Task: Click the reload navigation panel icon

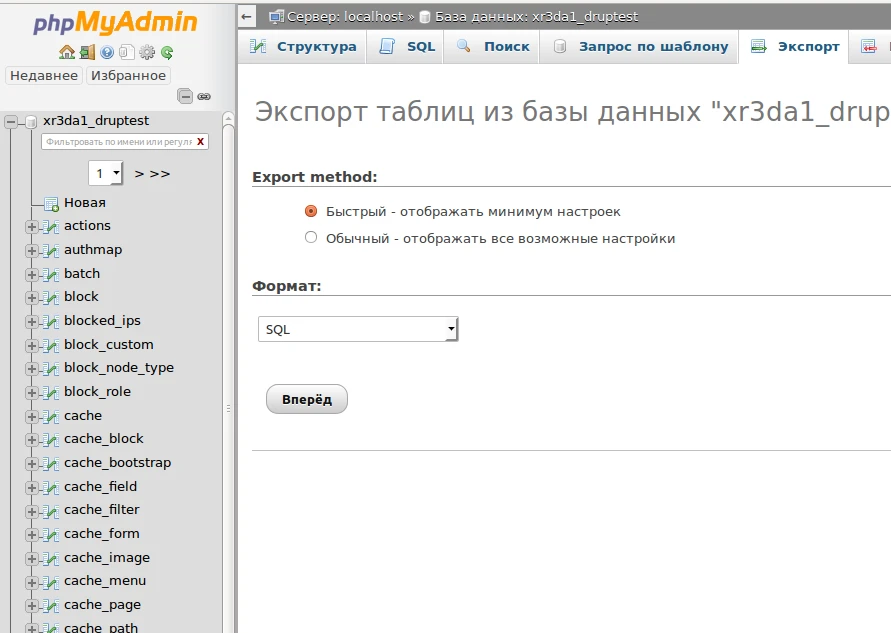Action: click(167, 50)
